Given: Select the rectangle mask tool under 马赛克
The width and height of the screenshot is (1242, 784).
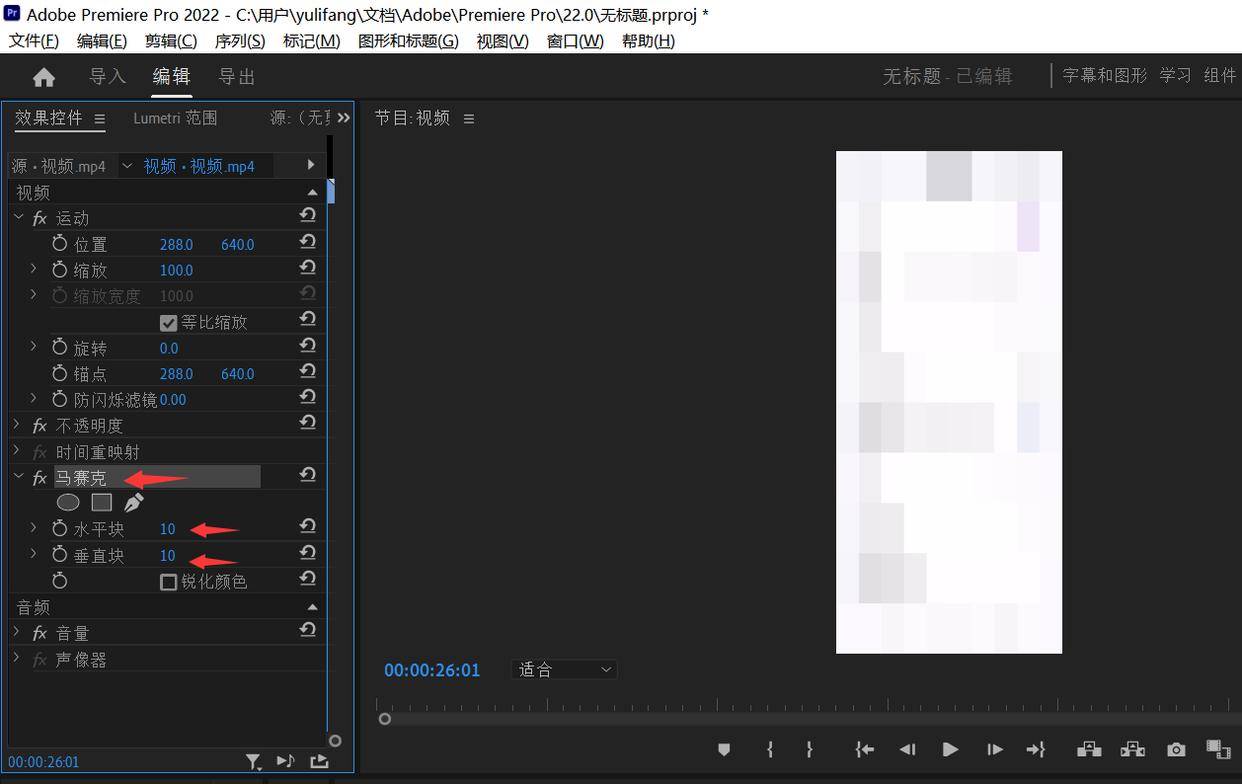Looking at the screenshot, I should coord(101,502).
